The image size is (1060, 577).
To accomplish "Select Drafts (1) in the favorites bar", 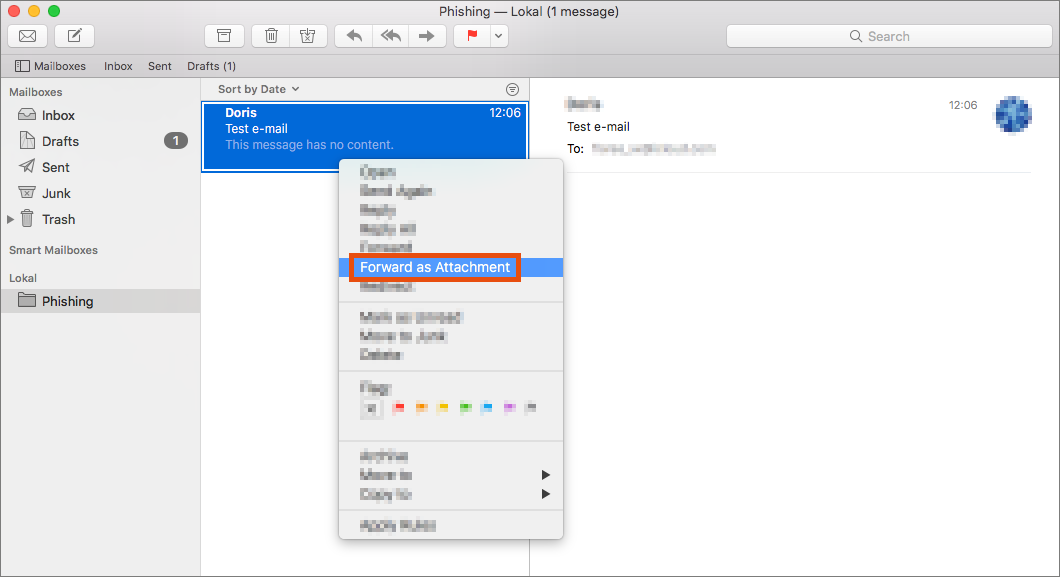I will (x=211, y=66).
